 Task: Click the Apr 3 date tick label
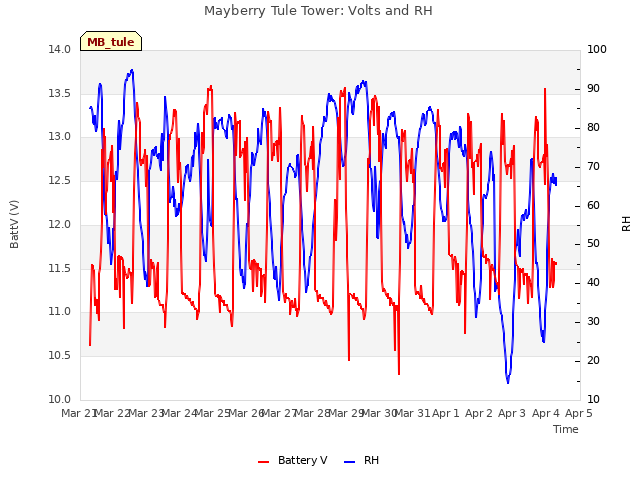click(512, 413)
